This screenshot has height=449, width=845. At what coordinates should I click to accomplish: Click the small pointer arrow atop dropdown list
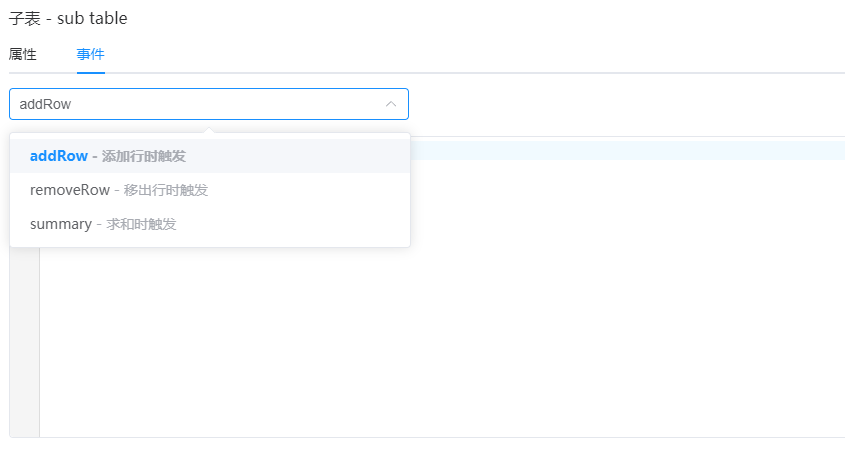(x=209, y=130)
